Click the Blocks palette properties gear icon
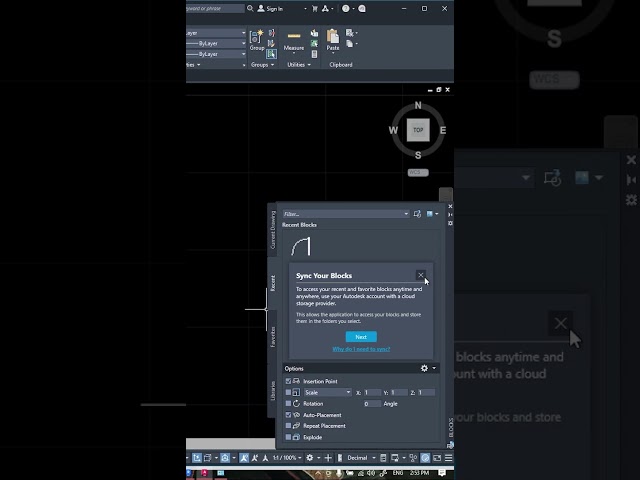This screenshot has width=640, height=480. pyautogui.click(x=450, y=223)
